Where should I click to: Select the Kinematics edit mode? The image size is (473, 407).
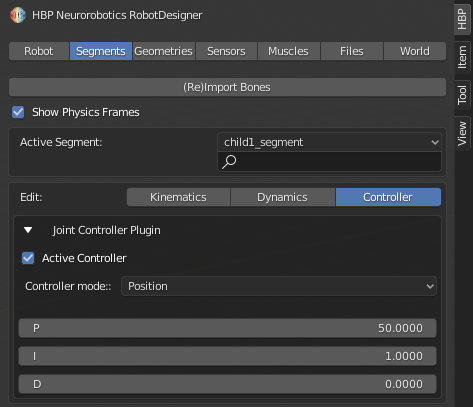[x=178, y=197]
